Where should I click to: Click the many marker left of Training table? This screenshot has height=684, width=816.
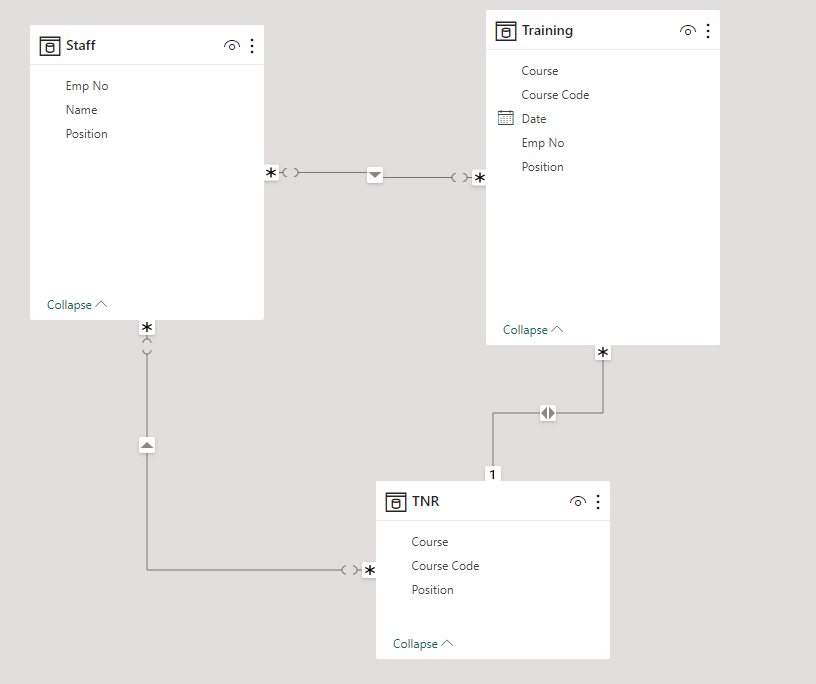(x=479, y=178)
